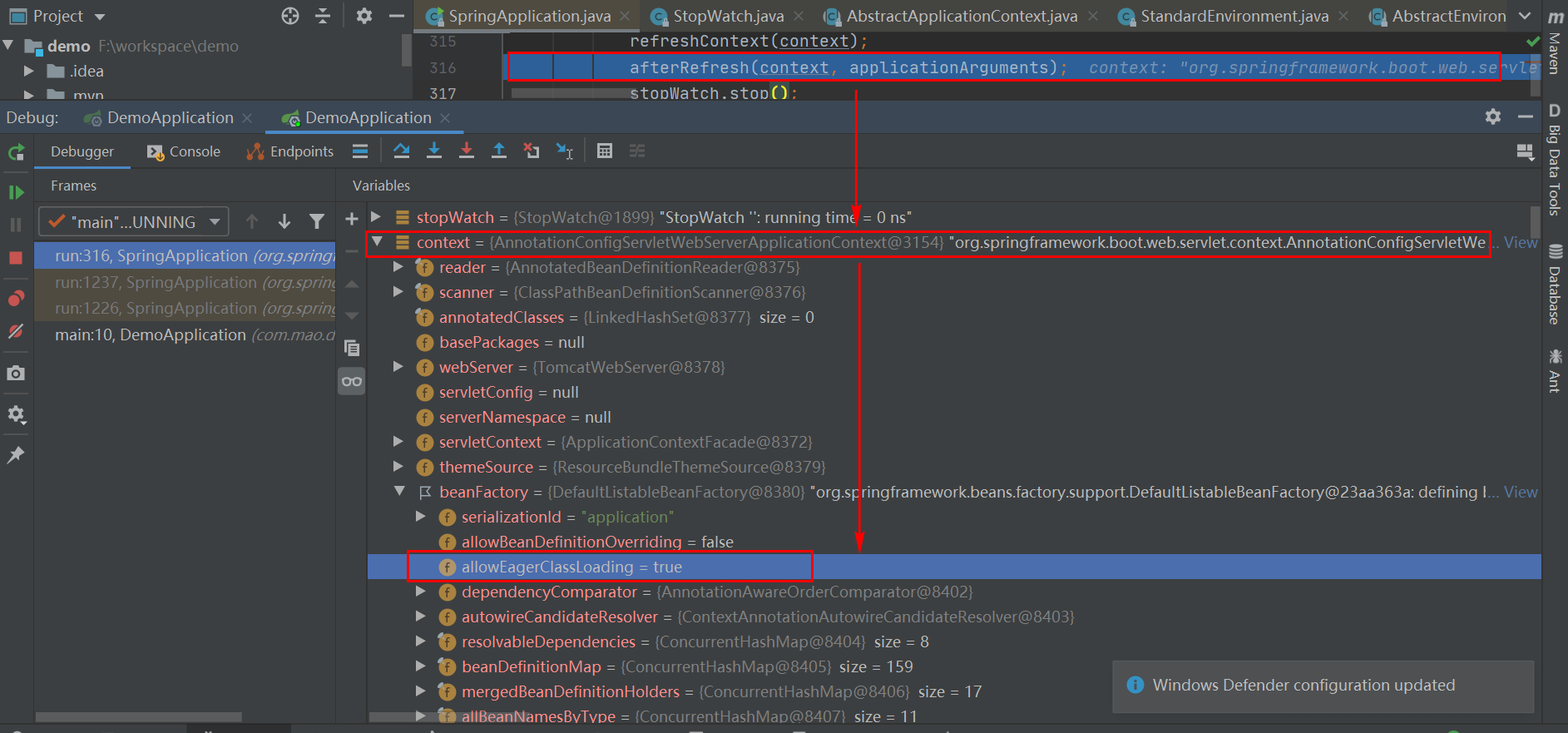Select the allowEagerClassLoading = true row
Viewport: 1568px width, 733px height.
click(x=954, y=567)
